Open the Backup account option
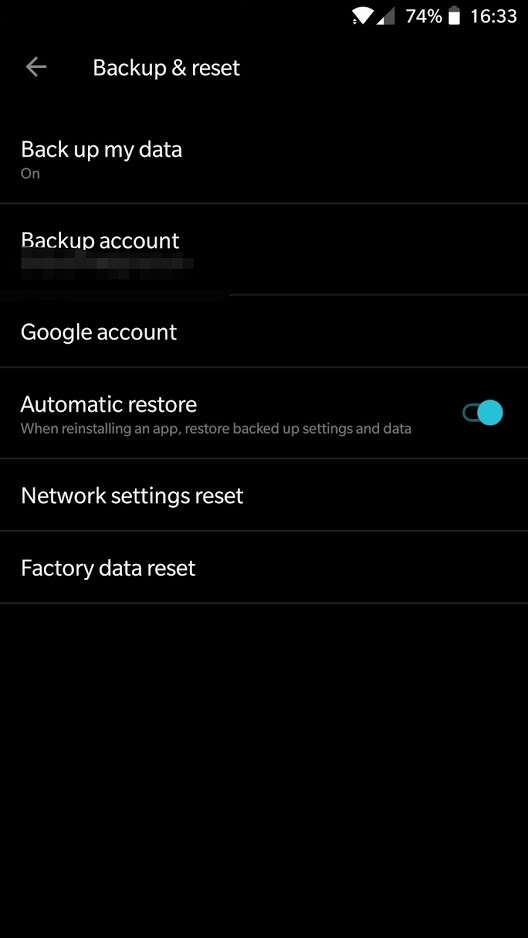 [264, 249]
